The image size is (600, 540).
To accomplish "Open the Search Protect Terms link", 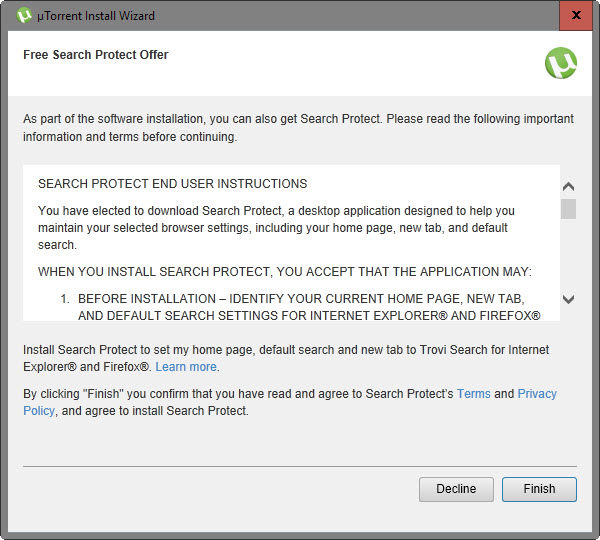I will pos(474,394).
